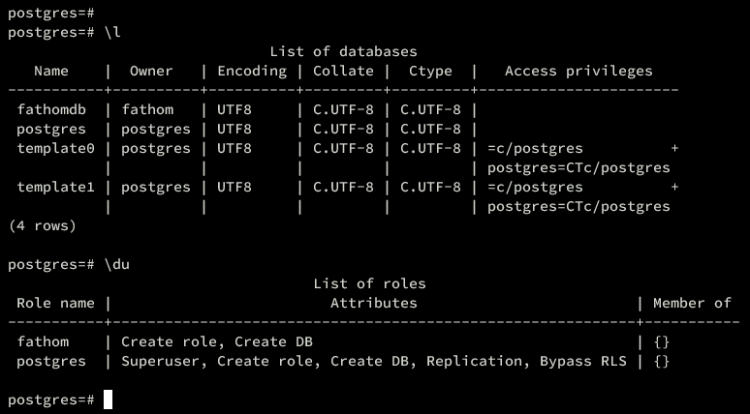Click the Ctype column header
750x414 pixels.
click(x=430, y=71)
